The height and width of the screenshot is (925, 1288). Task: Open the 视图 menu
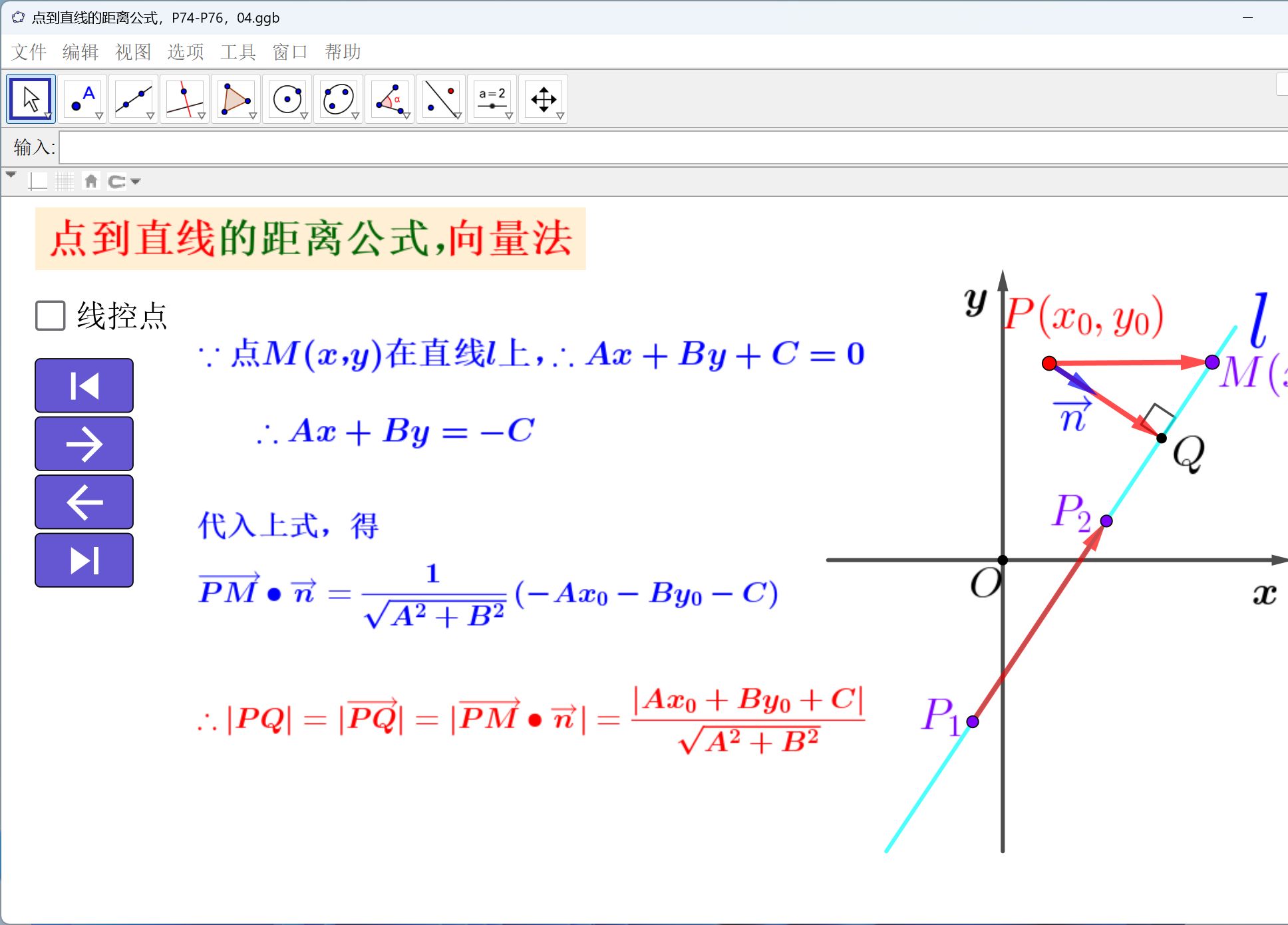point(133,52)
